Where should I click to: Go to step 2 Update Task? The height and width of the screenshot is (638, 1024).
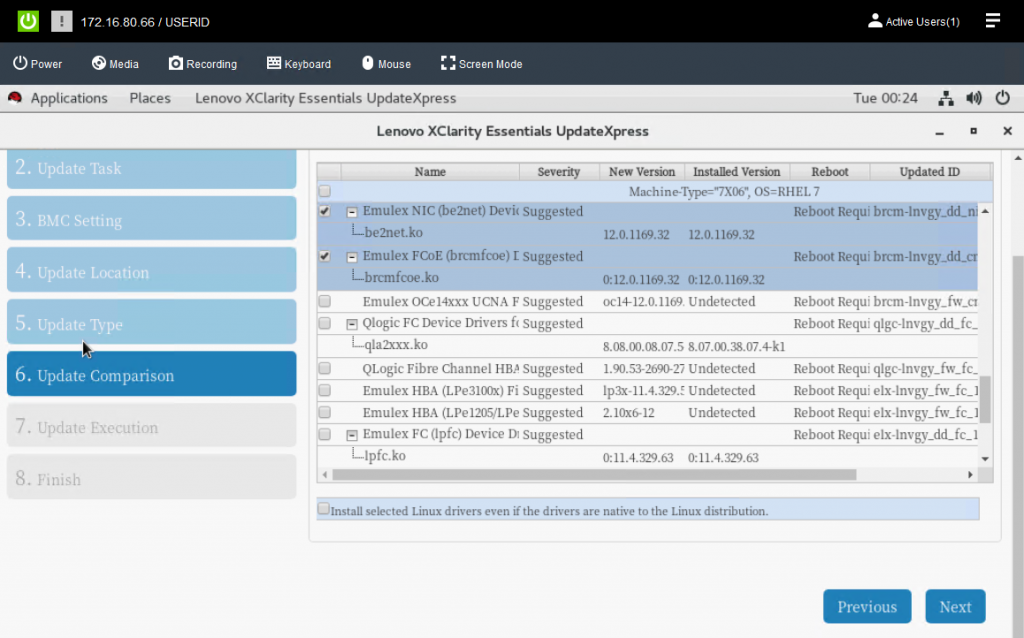[152, 168]
